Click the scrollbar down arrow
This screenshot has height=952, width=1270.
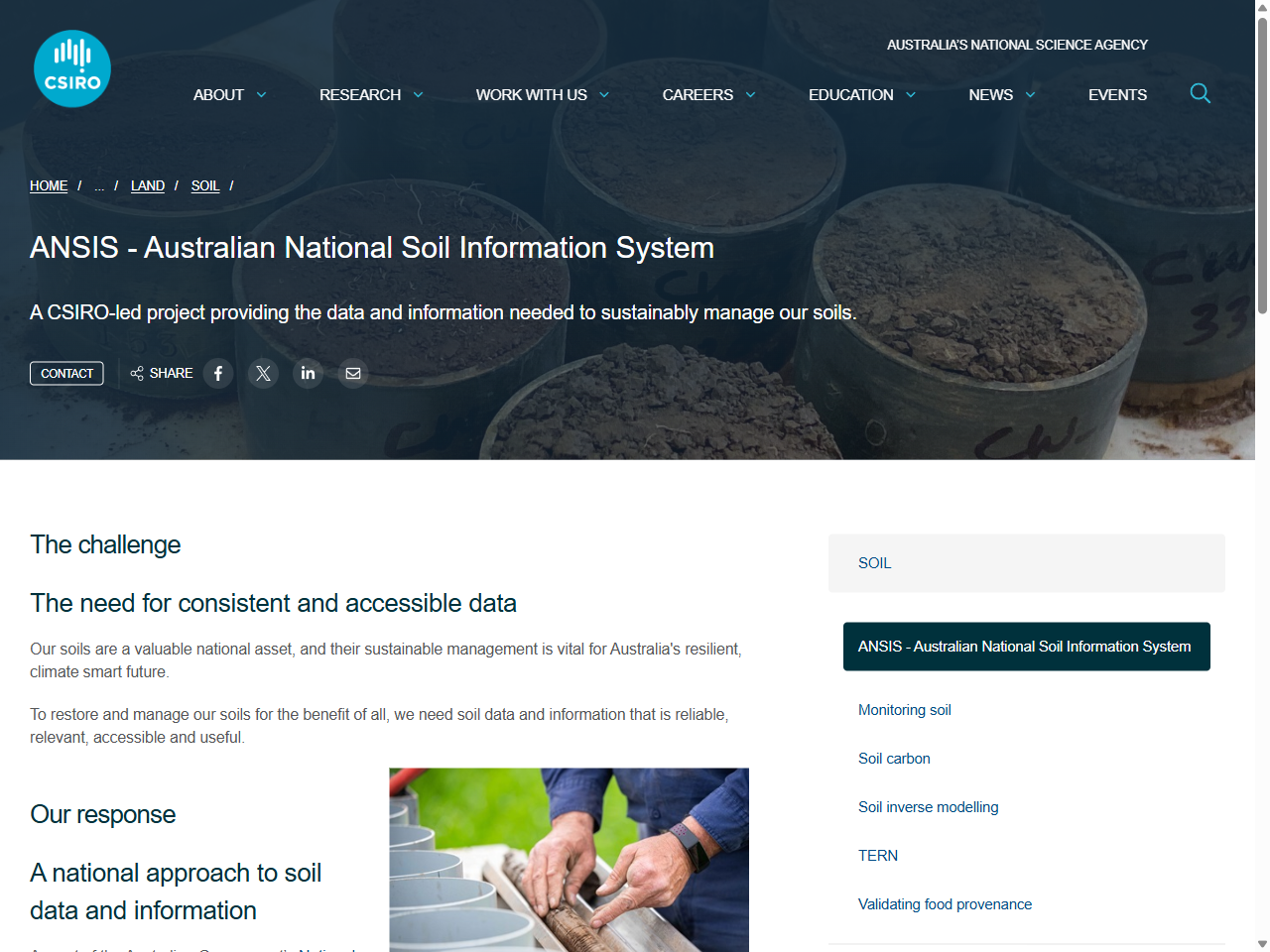pyautogui.click(x=1262, y=944)
